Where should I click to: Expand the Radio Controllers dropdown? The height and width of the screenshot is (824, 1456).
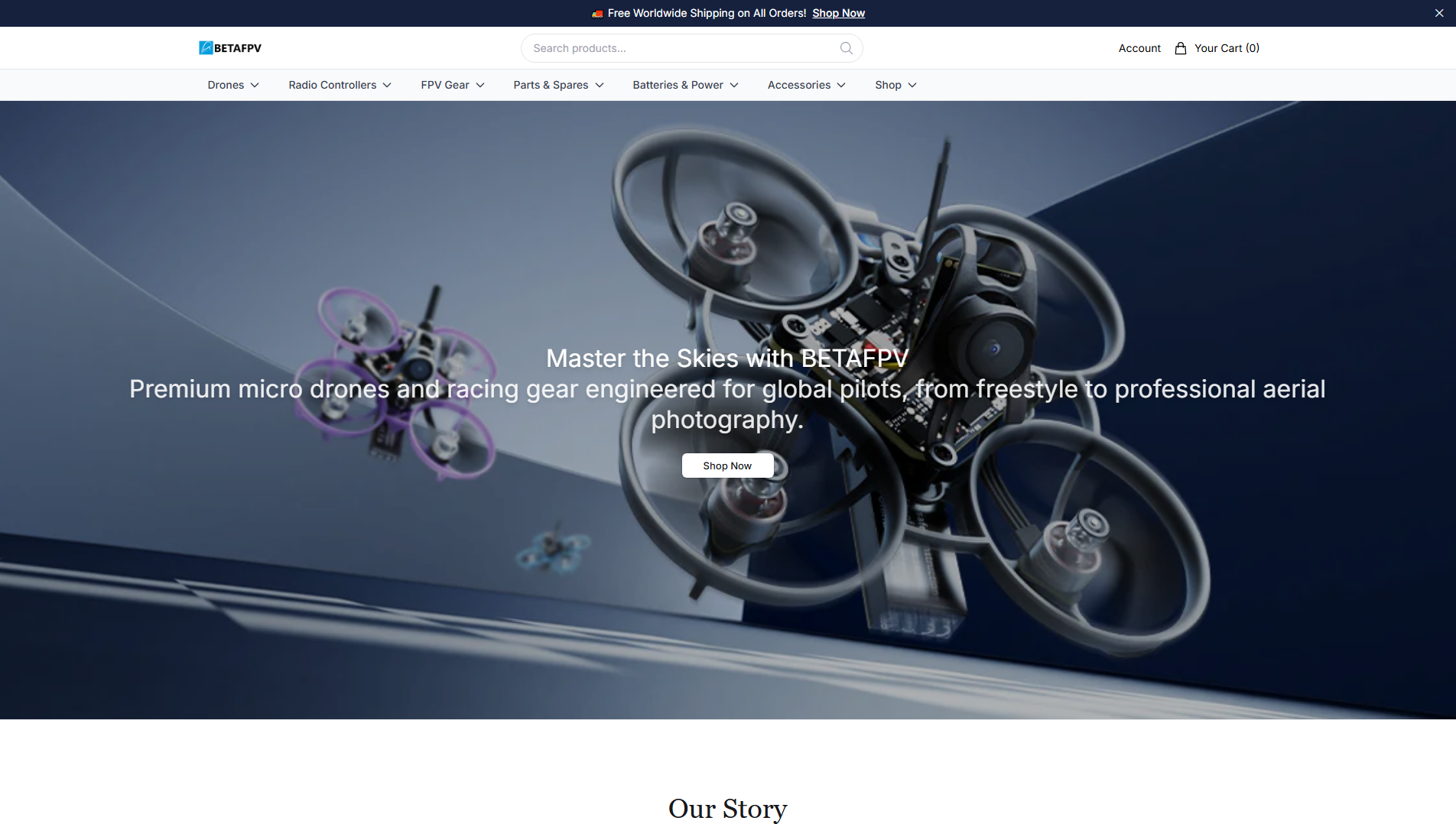(x=340, y=85)
